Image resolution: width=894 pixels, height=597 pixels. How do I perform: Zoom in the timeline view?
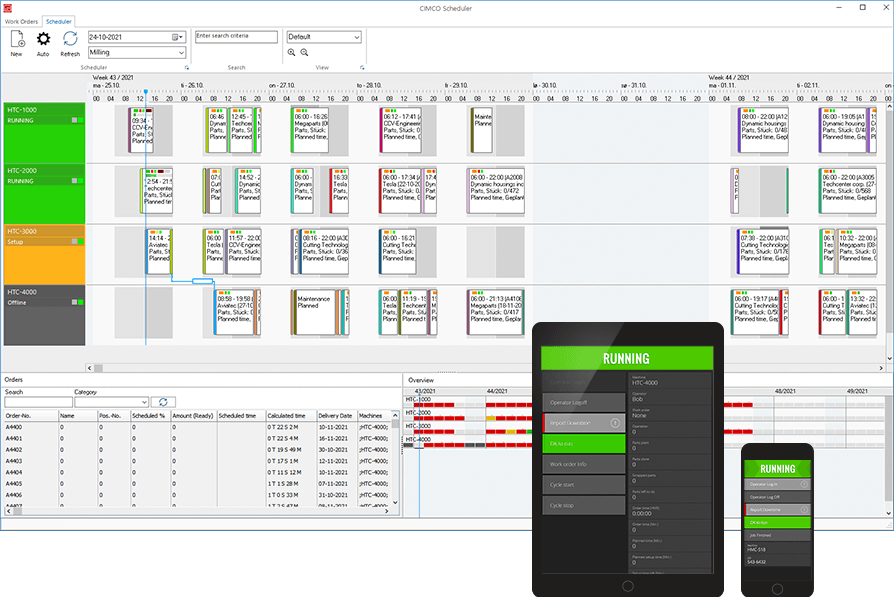(291, 52)
